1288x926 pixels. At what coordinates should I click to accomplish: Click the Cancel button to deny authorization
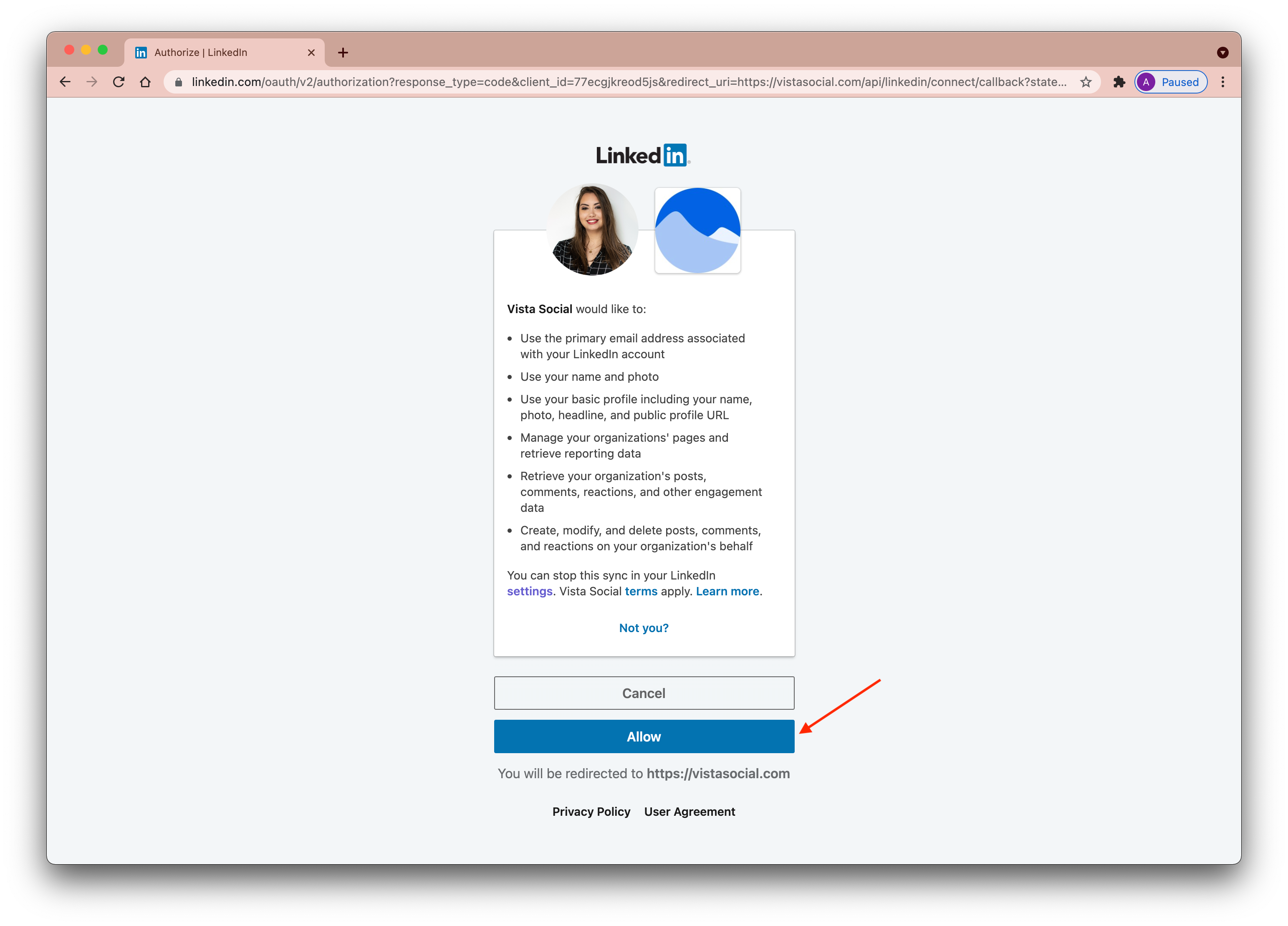pyautogui.click(x=644, y=693)
